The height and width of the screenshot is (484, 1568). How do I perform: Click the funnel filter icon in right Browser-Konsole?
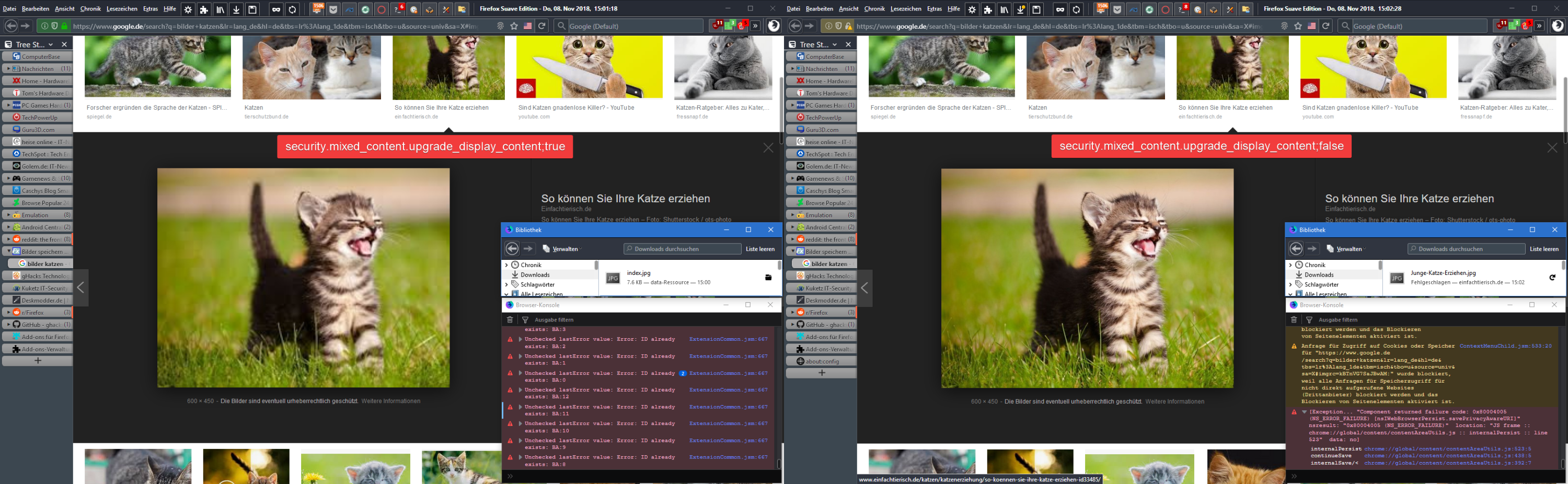(x=1309, y=320)
